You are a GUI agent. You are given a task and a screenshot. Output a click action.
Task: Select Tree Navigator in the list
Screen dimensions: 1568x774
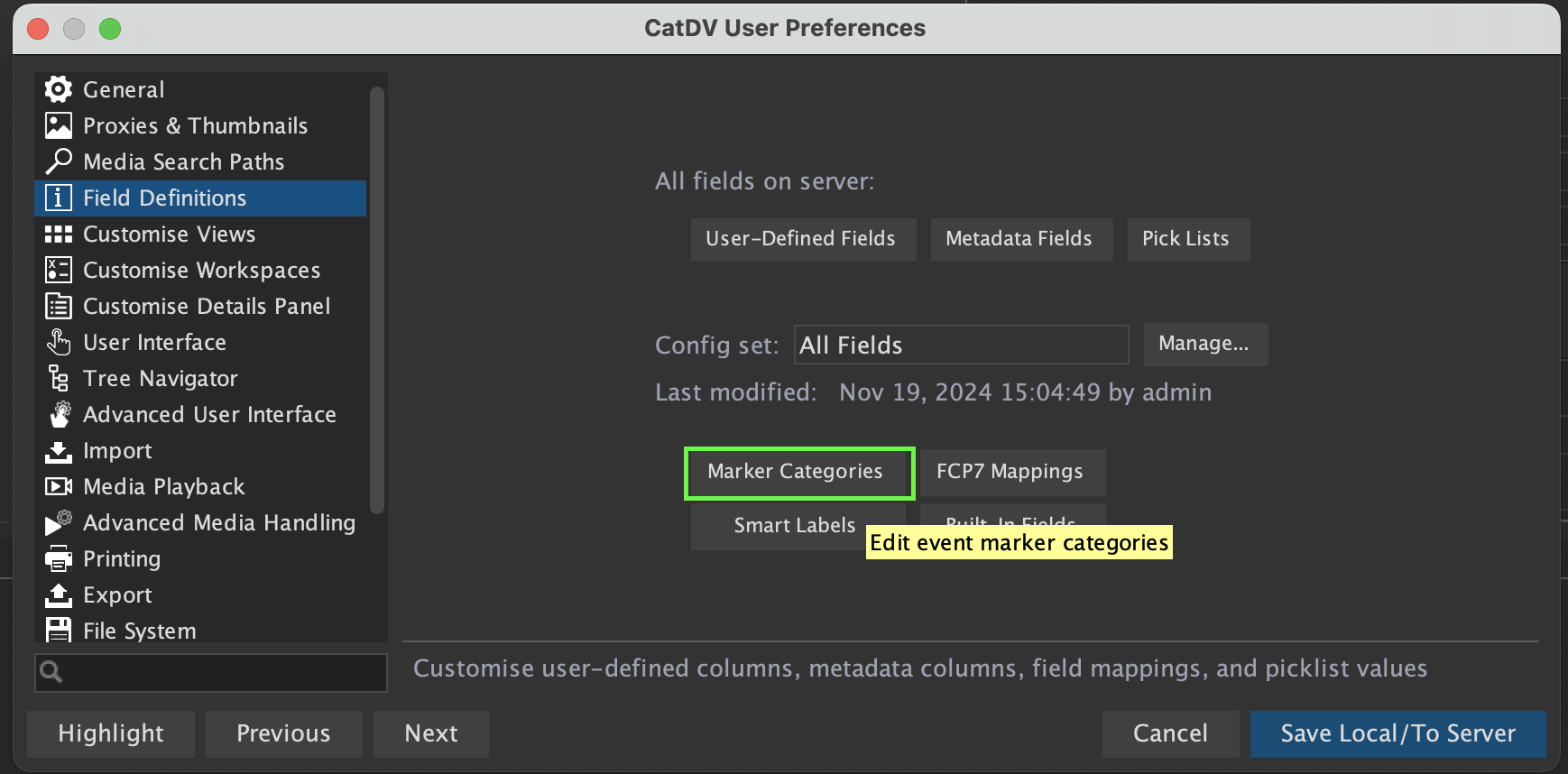pos(200,378)
